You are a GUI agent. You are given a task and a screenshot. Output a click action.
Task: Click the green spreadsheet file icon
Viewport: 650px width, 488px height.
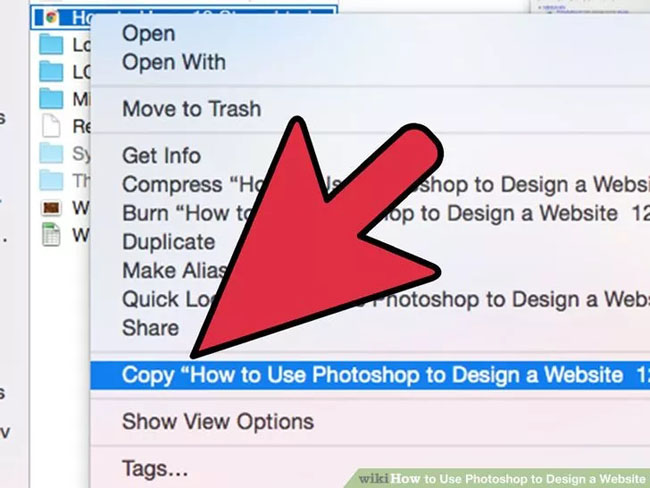[x=51, y=235]
